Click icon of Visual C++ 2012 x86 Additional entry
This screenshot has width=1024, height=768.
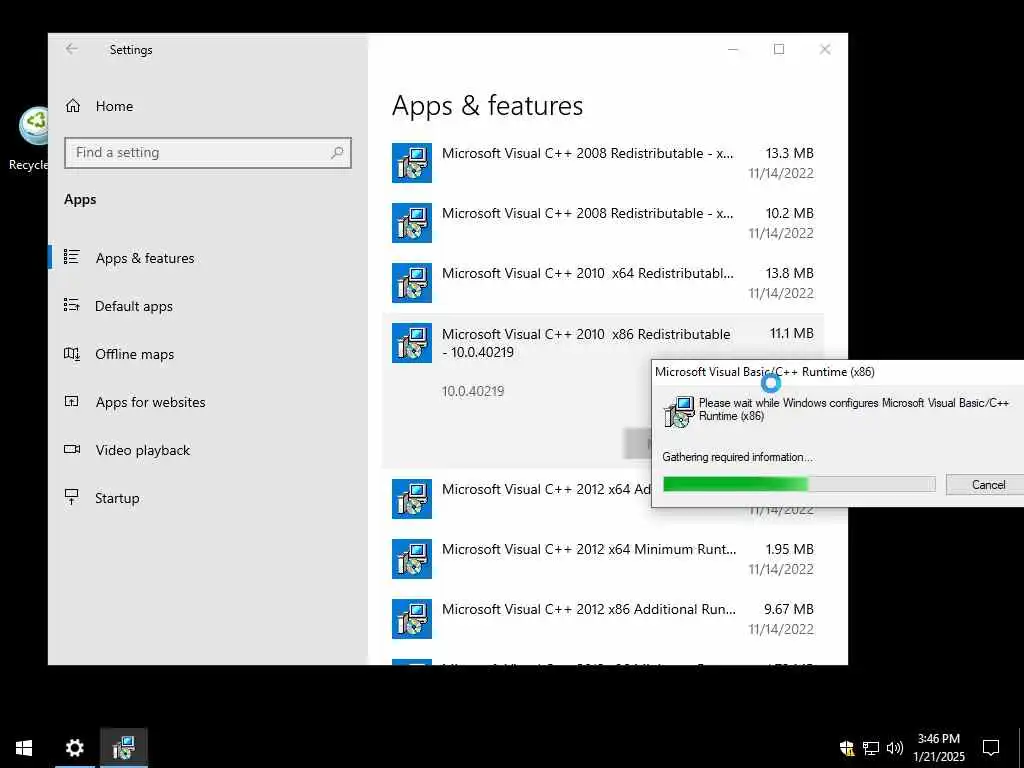point(412,619)
